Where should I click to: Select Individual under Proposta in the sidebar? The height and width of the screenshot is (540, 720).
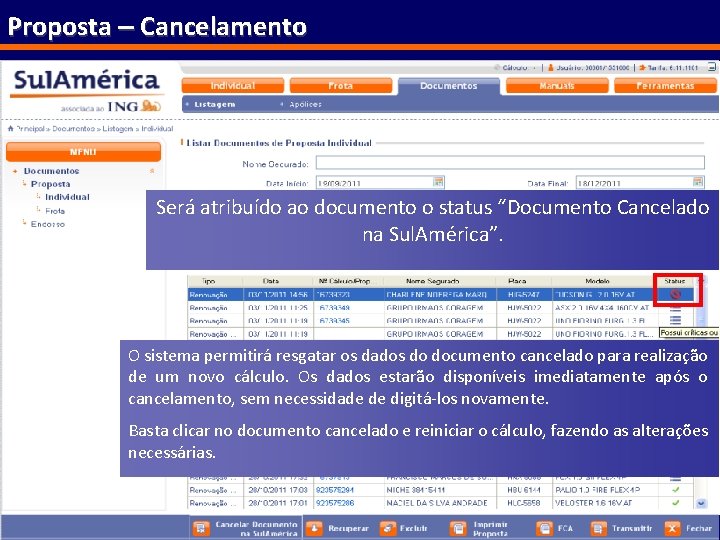pos(67,197)
